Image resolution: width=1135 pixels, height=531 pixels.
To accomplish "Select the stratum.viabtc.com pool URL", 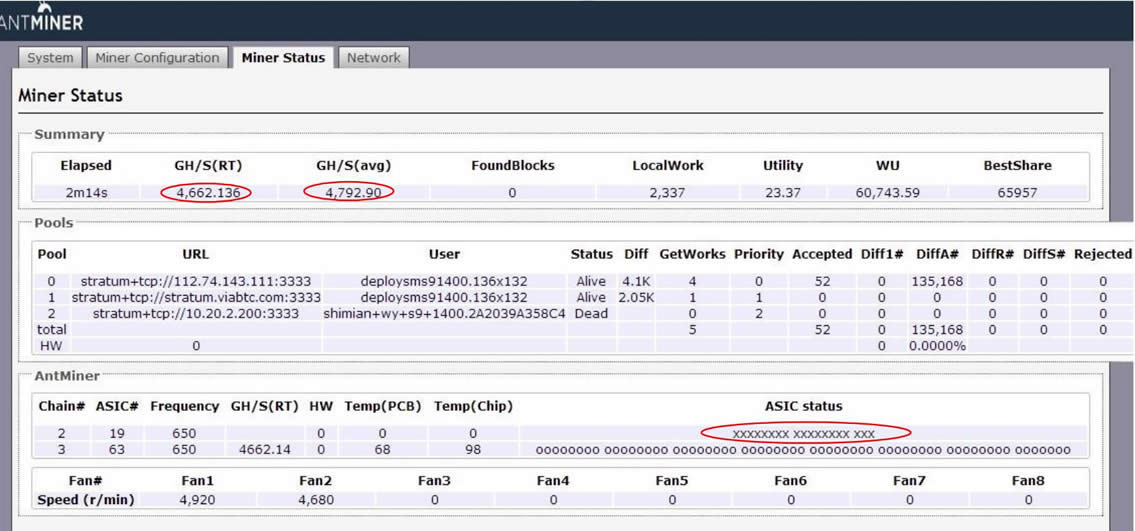I will point(196,298).
